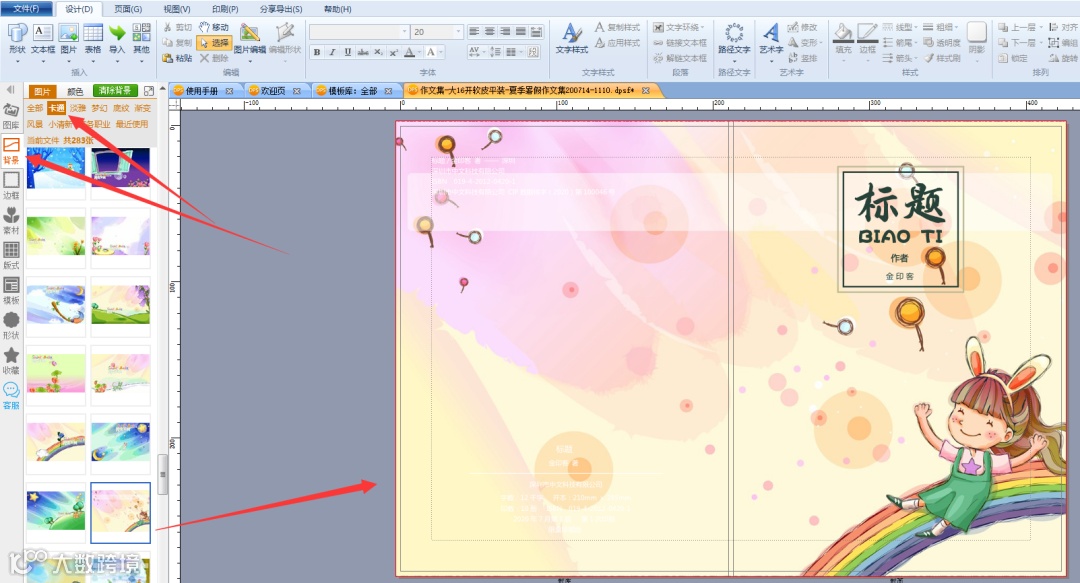1080x583 pixels.
Task: Click the green 清除背景 button
Action: pos(116,91)
